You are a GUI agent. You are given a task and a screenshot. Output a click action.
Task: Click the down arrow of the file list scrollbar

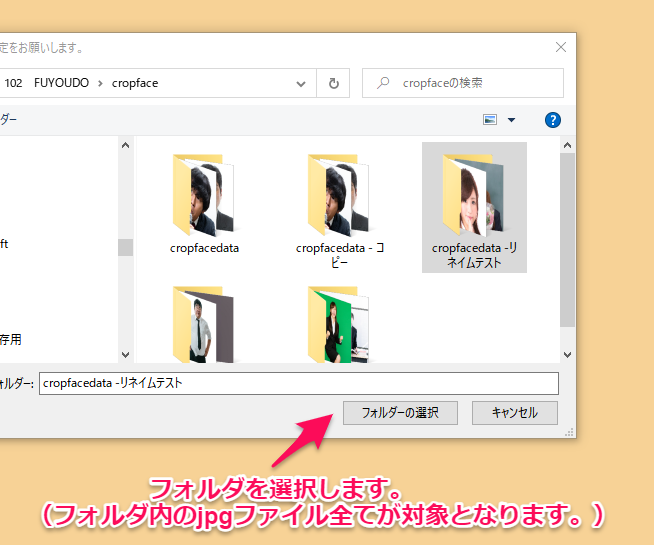pos(568,354)
